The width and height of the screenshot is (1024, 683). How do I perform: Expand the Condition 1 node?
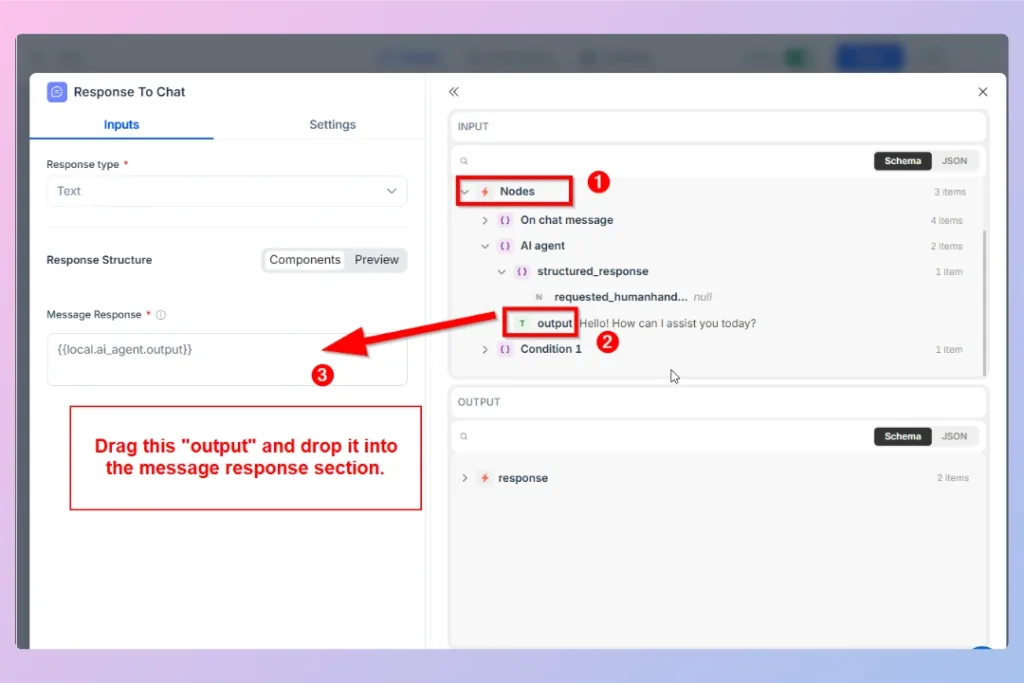485,349
